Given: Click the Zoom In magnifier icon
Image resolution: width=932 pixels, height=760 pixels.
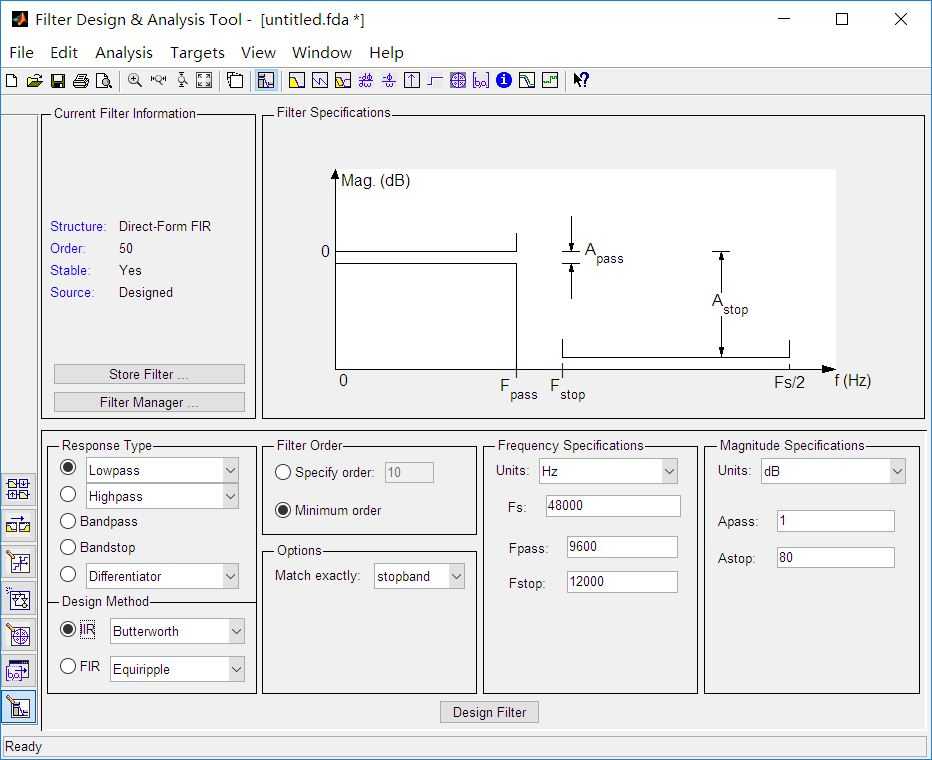Looking at the screenshot, I should (135, 81).
